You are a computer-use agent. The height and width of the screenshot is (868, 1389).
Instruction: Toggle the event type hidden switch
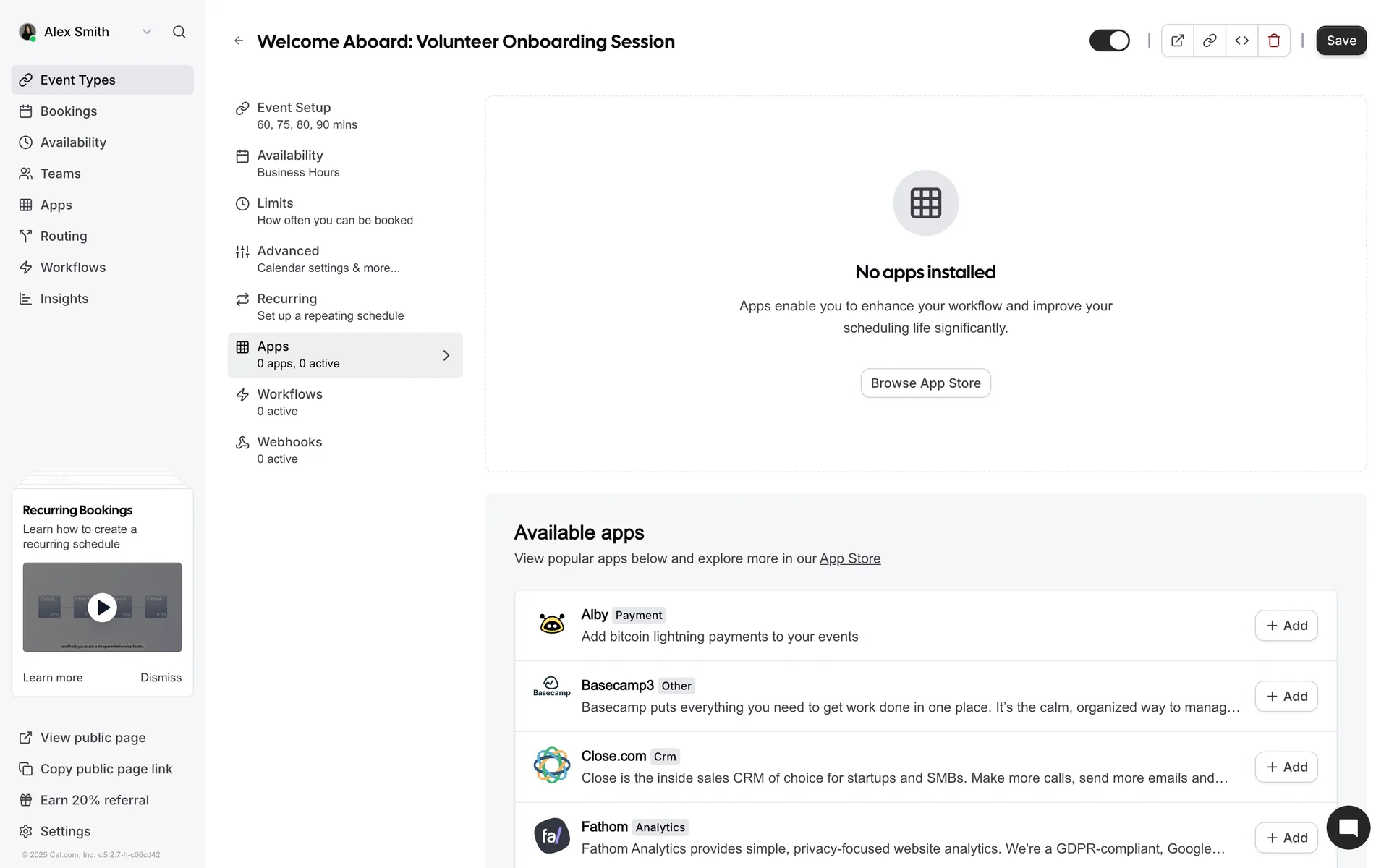point(1109,41)
